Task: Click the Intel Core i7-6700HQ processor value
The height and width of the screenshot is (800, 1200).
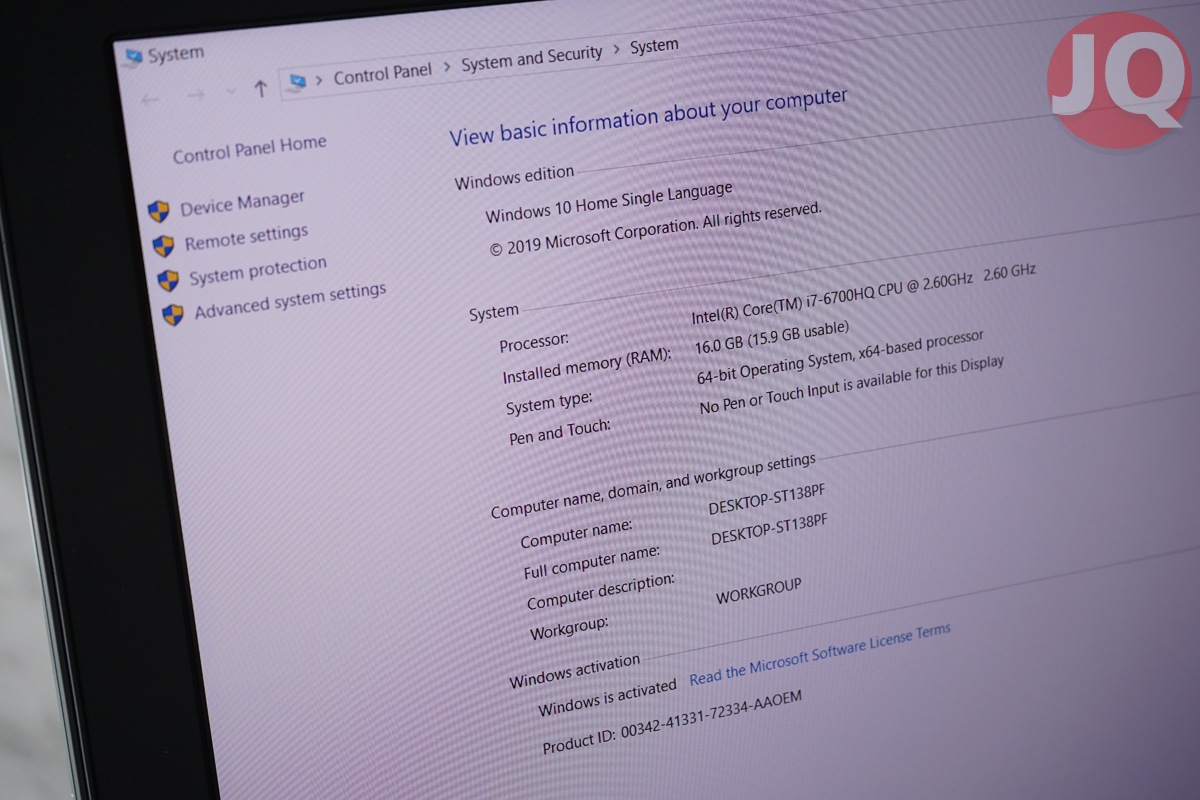Action: tap(863, 292)
